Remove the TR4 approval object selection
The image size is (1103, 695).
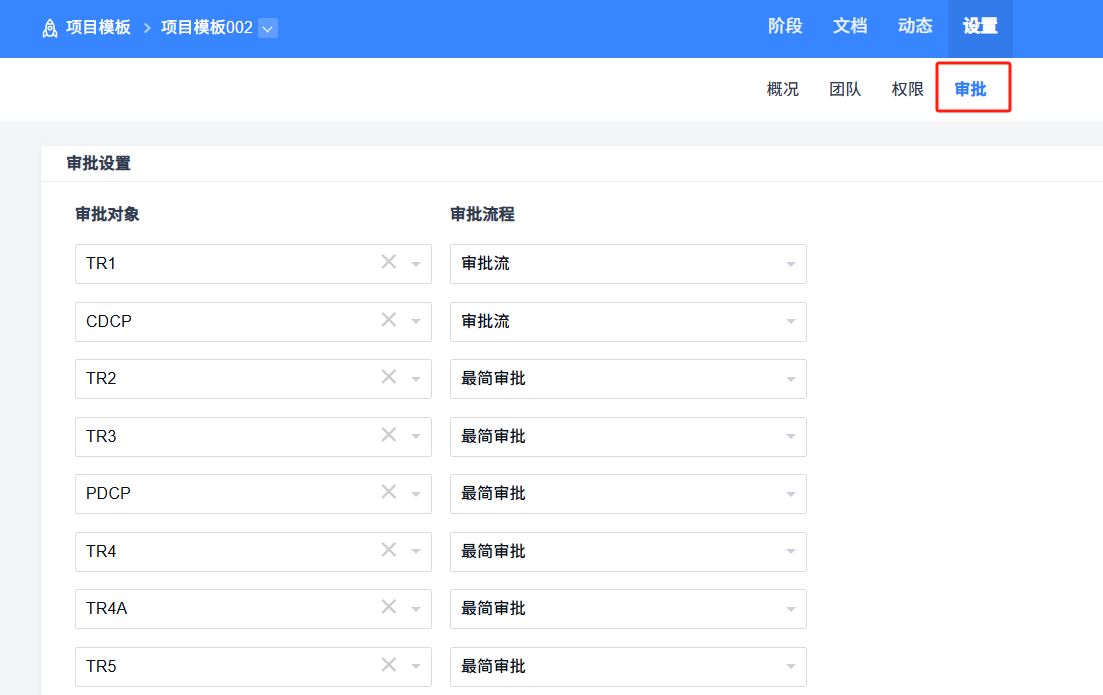coord(389,550)
